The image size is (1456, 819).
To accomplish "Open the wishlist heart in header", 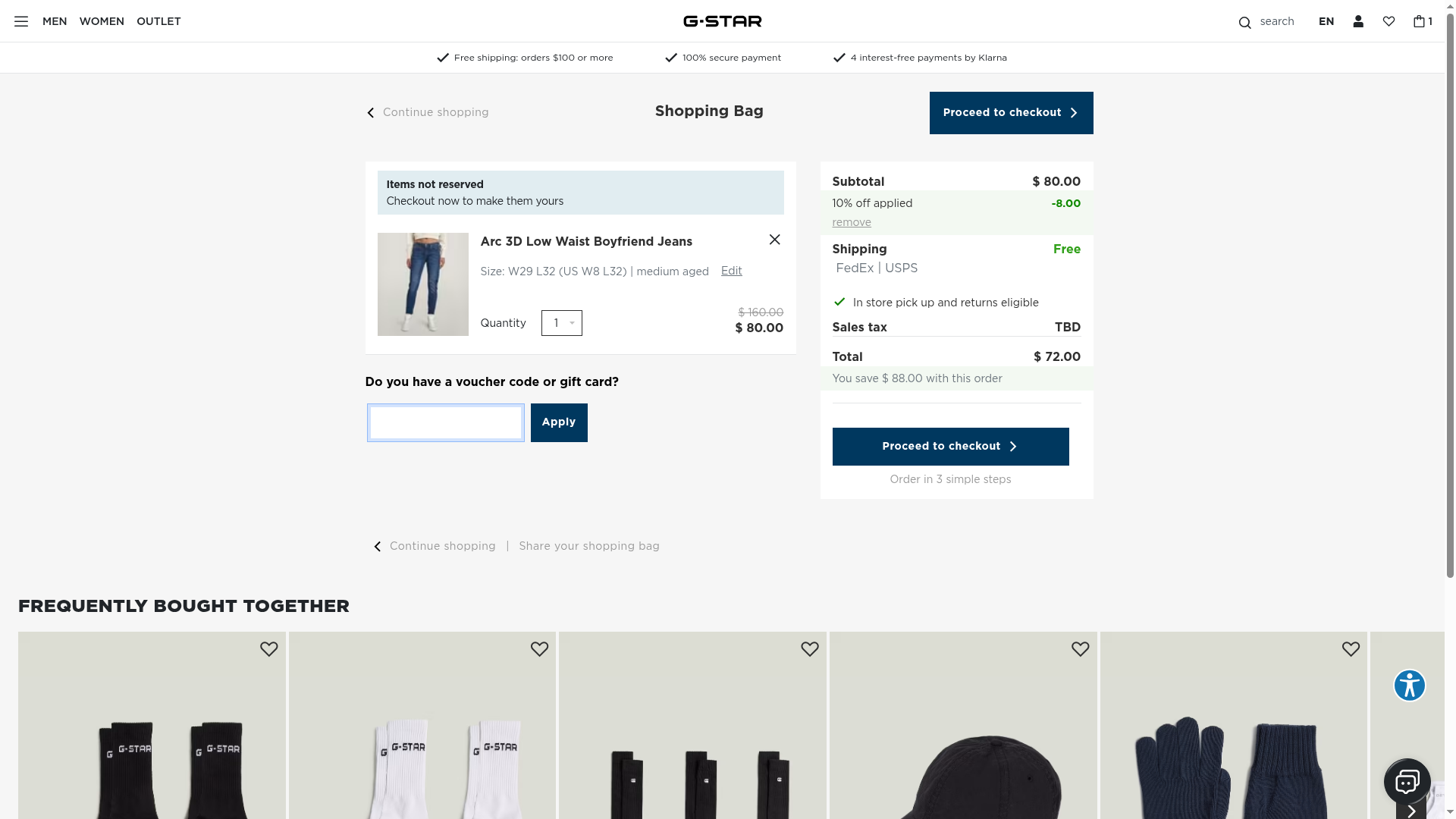I will pos(1389,21).
